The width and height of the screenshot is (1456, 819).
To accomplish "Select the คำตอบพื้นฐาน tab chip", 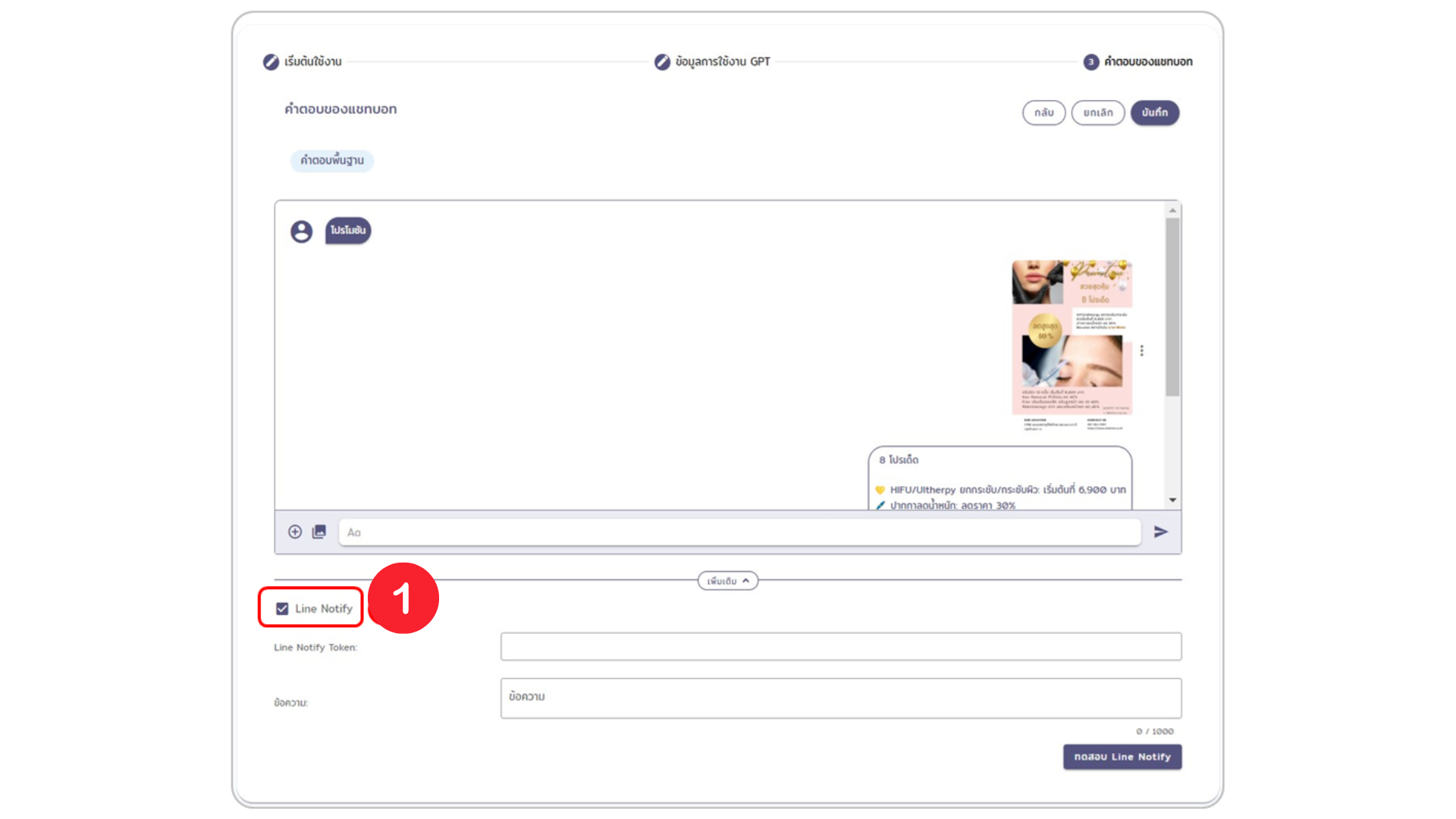I will click(331, 160).
